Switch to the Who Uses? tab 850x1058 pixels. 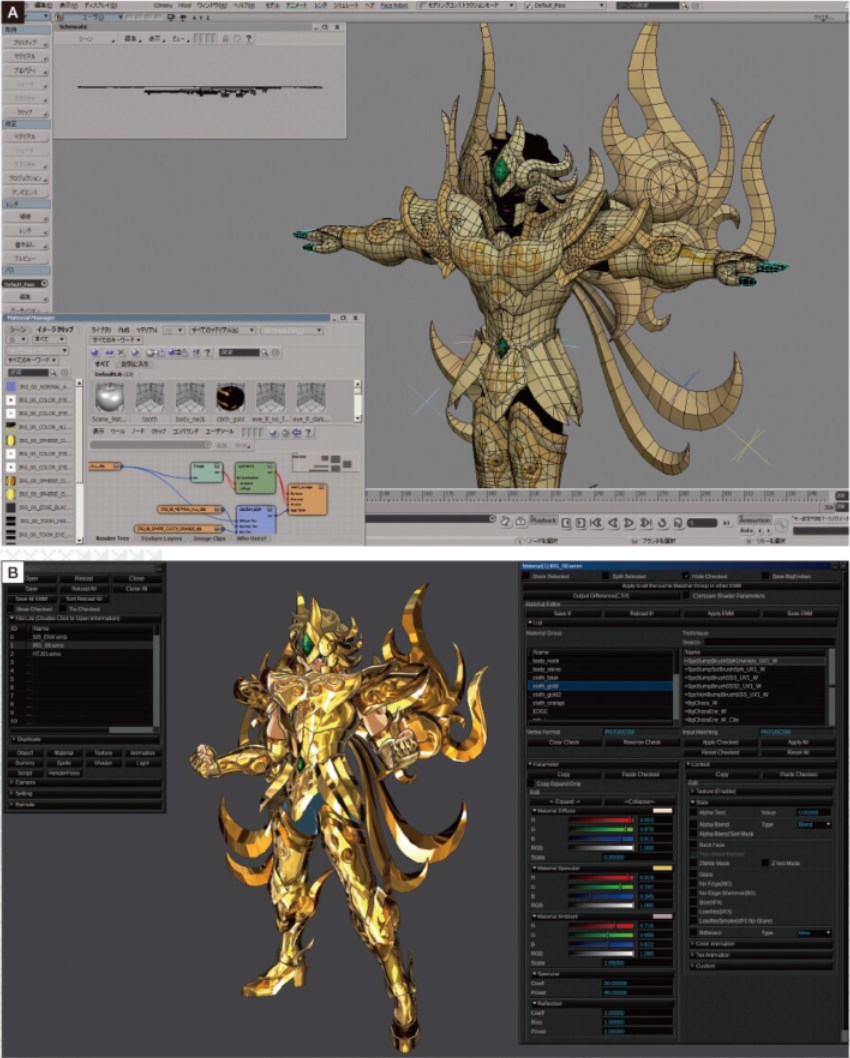[252, 538]
